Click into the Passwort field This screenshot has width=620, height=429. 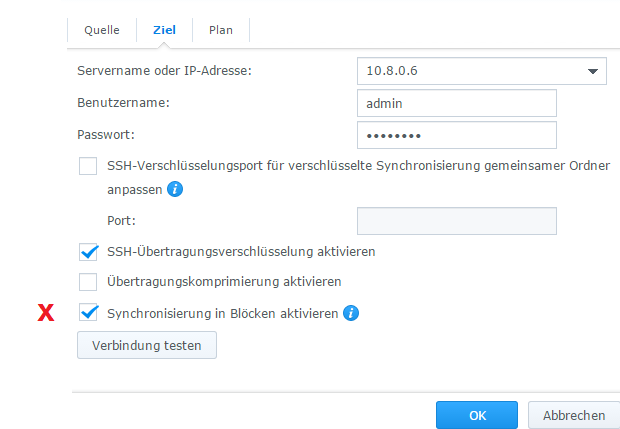456,135
